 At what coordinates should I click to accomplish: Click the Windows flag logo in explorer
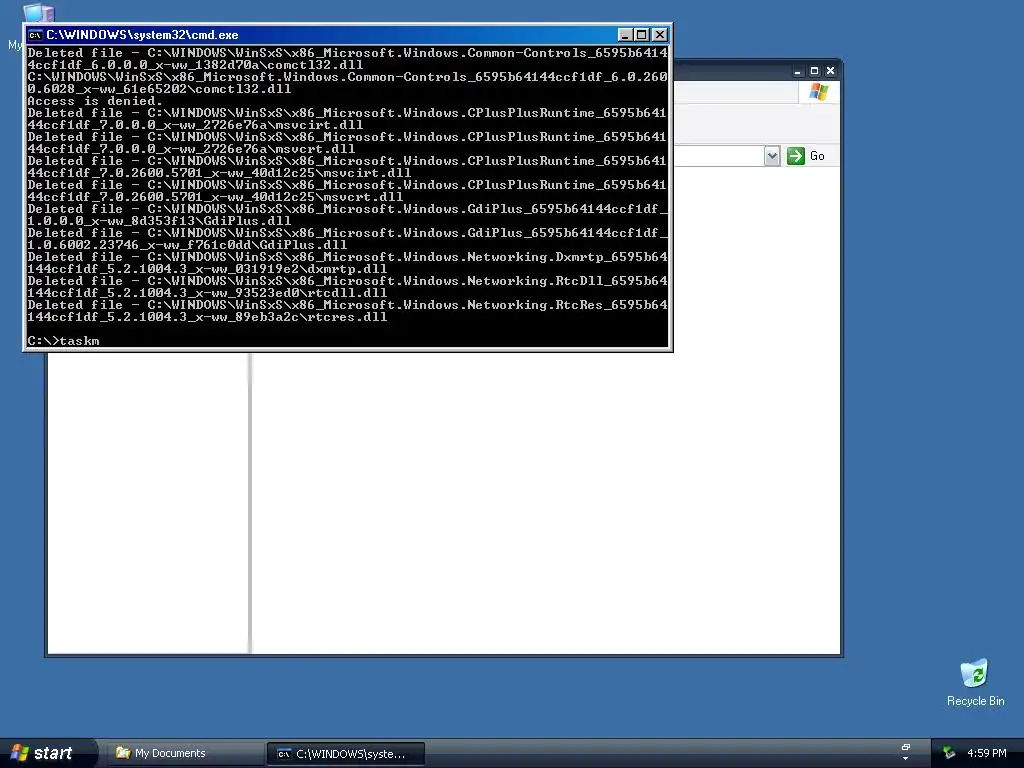click(x=818, y=92)
